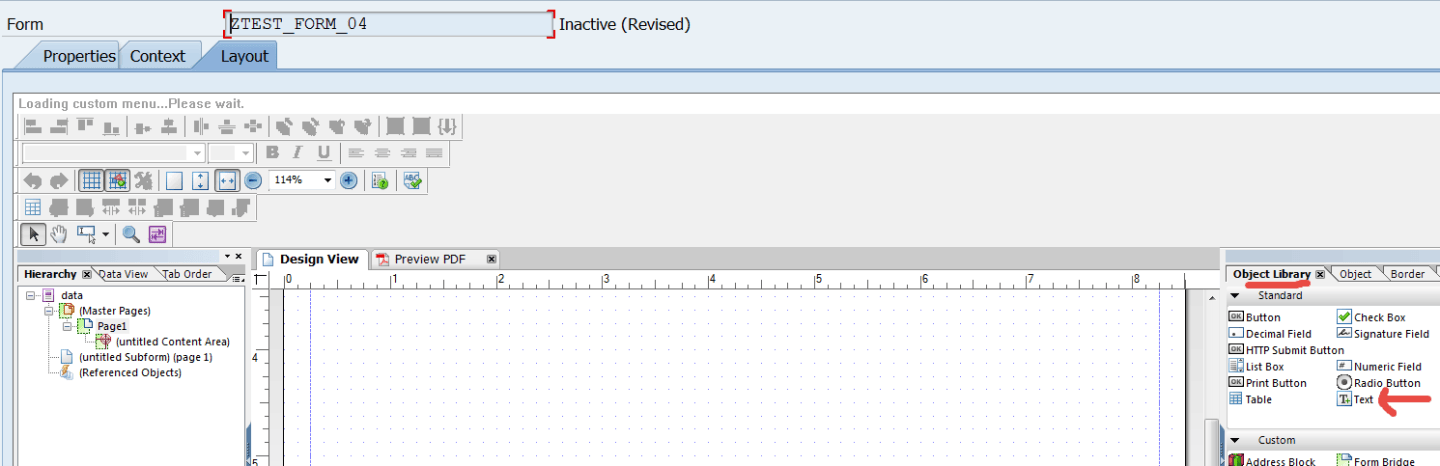Open the font name dropdown
1440x466 pixels.
point(197,153)
